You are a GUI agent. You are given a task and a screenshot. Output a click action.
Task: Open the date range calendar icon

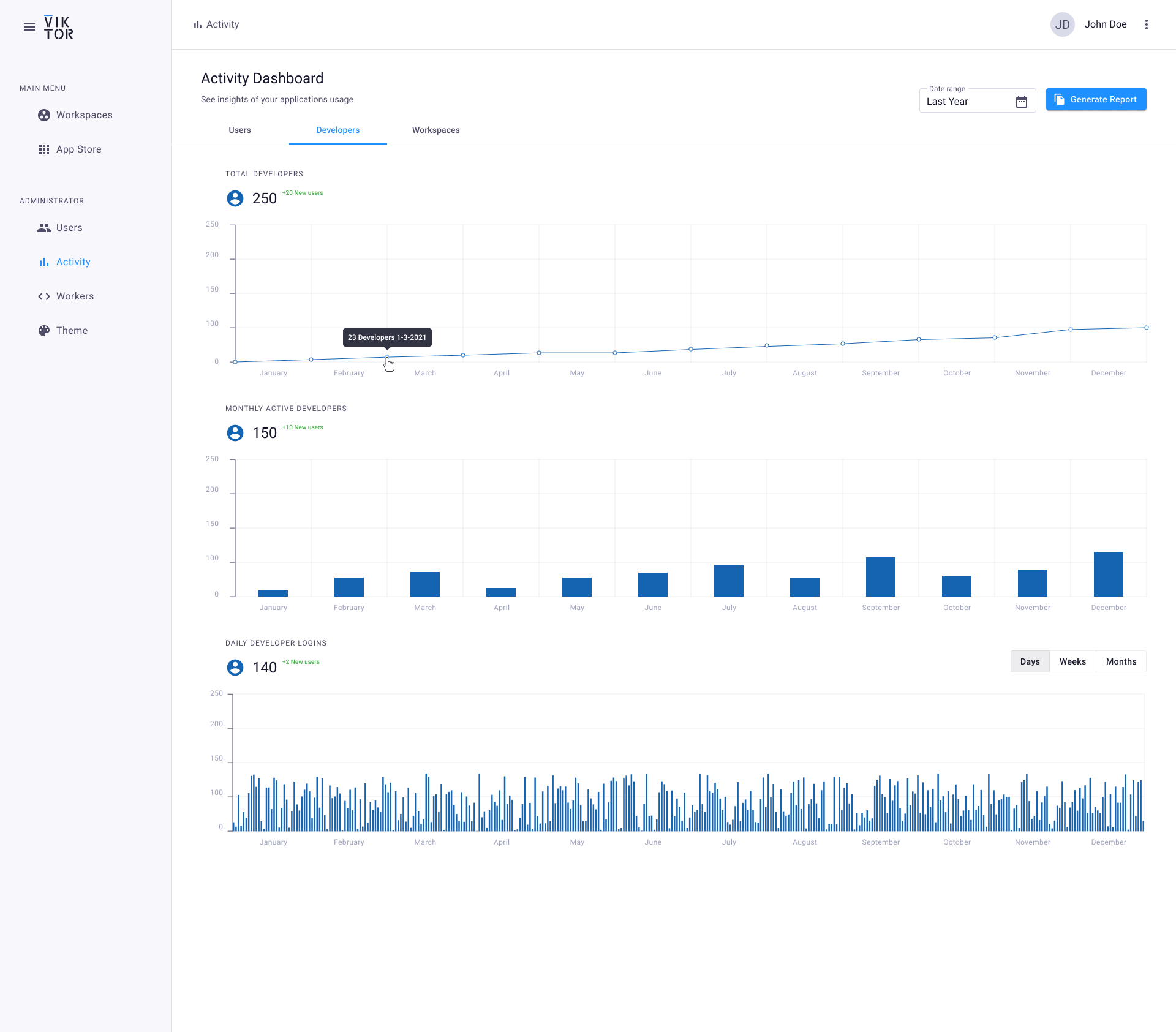[1022, 102]
